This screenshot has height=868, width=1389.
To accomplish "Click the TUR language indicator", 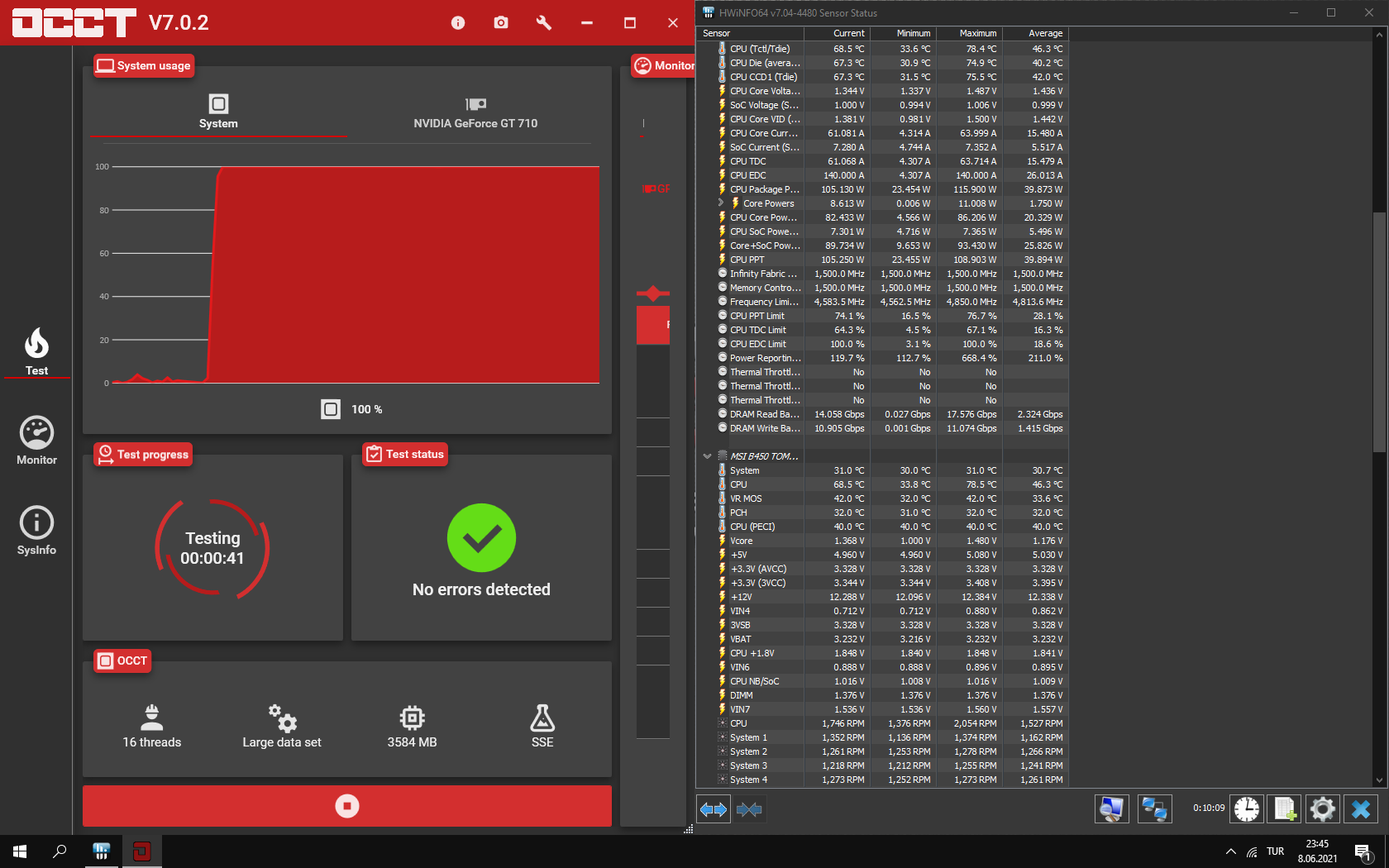I will 1276,851.
